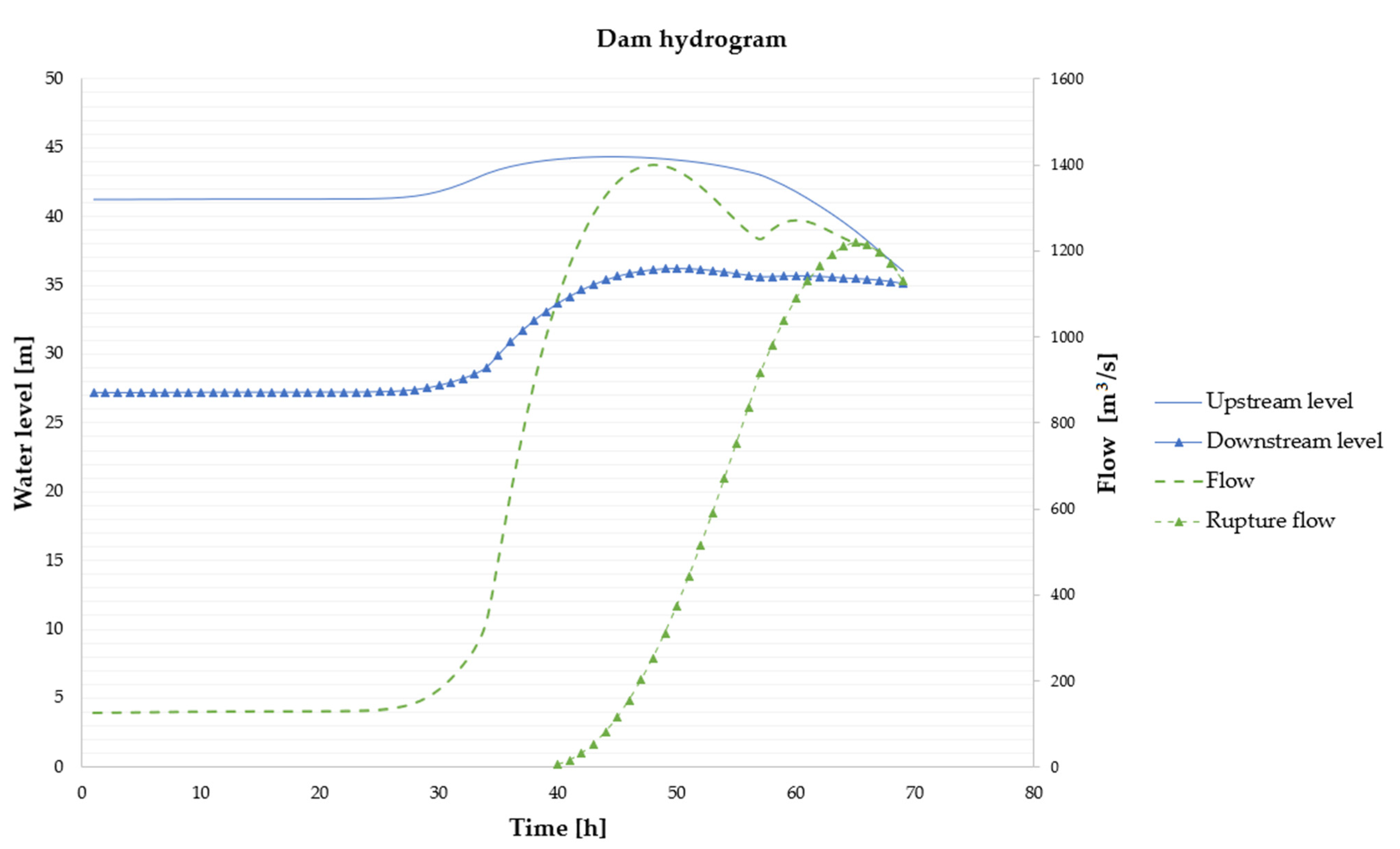This screenshot has width=1400, height=849.
Task: Click the first rupture flow marker at time 40
Action: point(557,764)
